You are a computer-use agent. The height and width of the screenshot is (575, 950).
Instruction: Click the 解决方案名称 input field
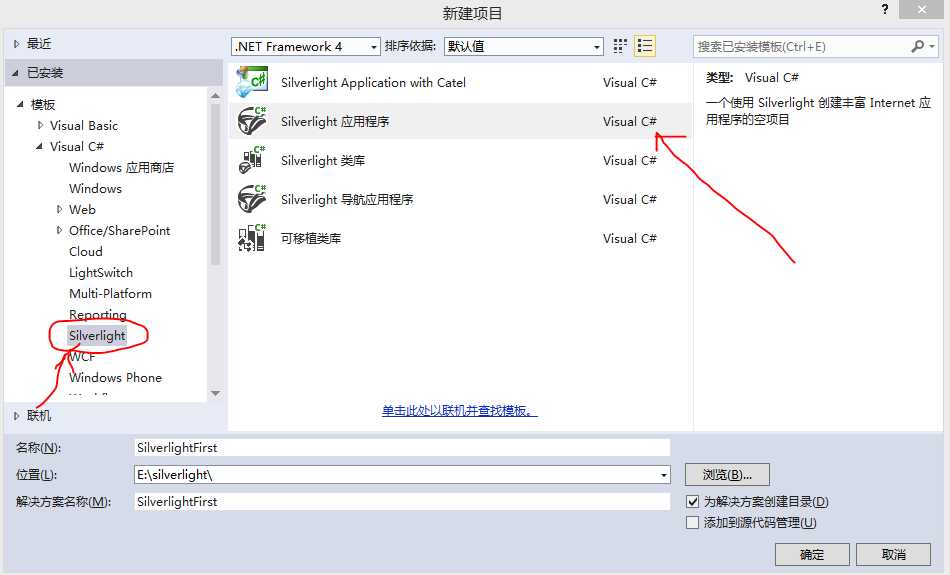click(402, 502)
